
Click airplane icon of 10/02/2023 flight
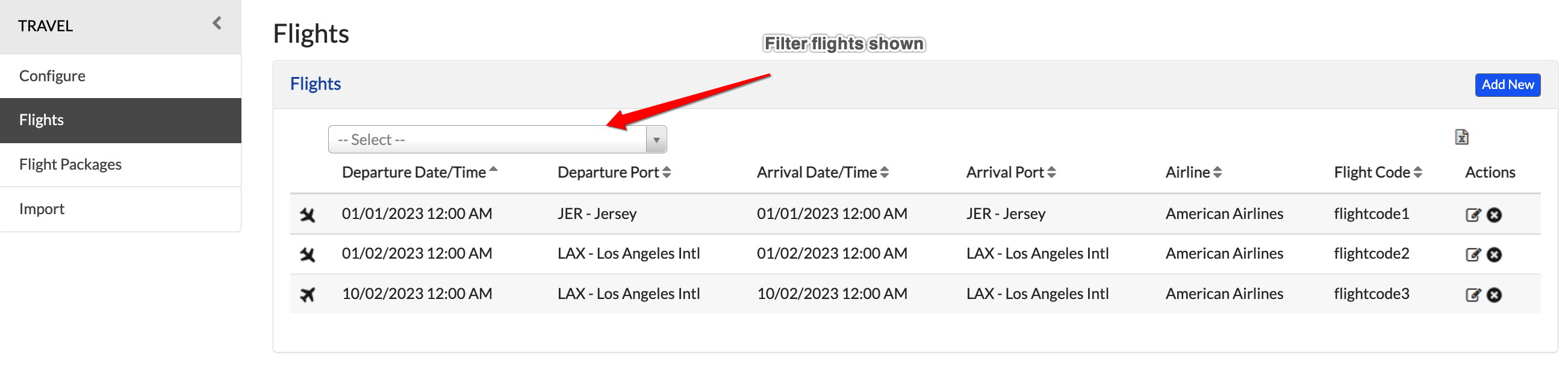[307, 294]
